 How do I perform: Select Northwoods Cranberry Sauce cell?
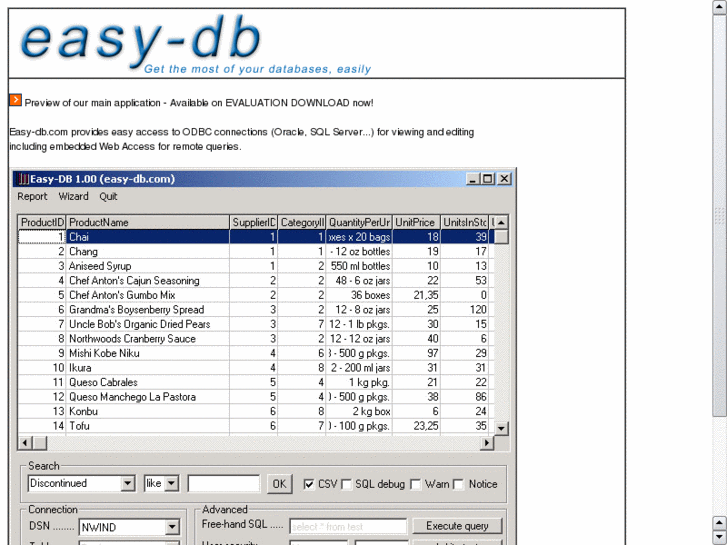tap(148, 339)
